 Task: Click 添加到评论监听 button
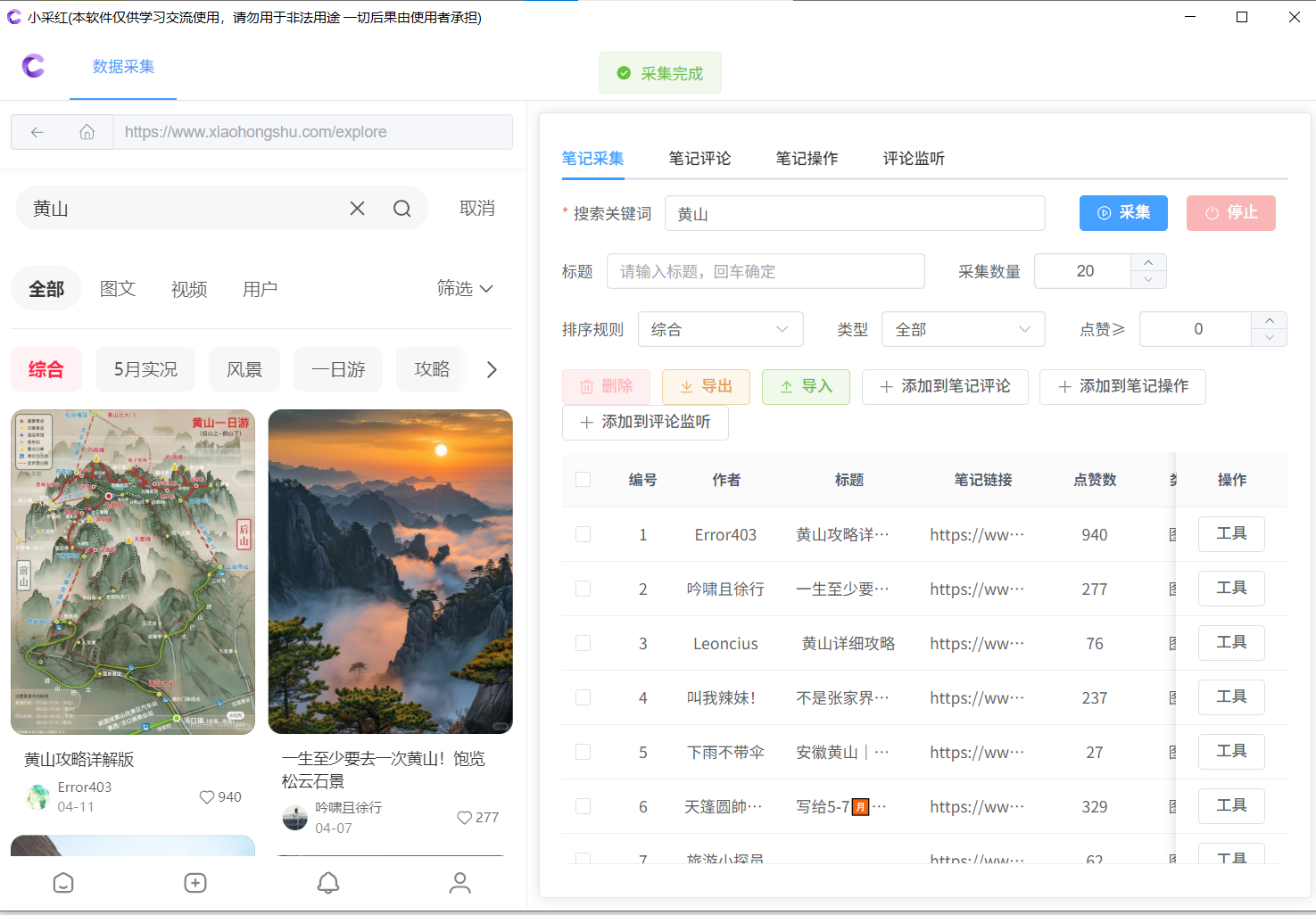pyautogui.click(x=645, y=422)
